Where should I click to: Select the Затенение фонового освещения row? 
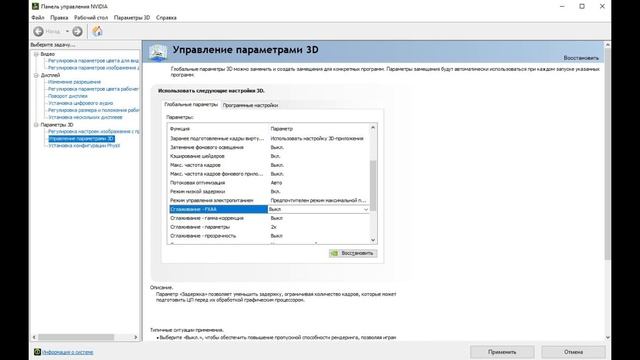click(x=269, y=147)
